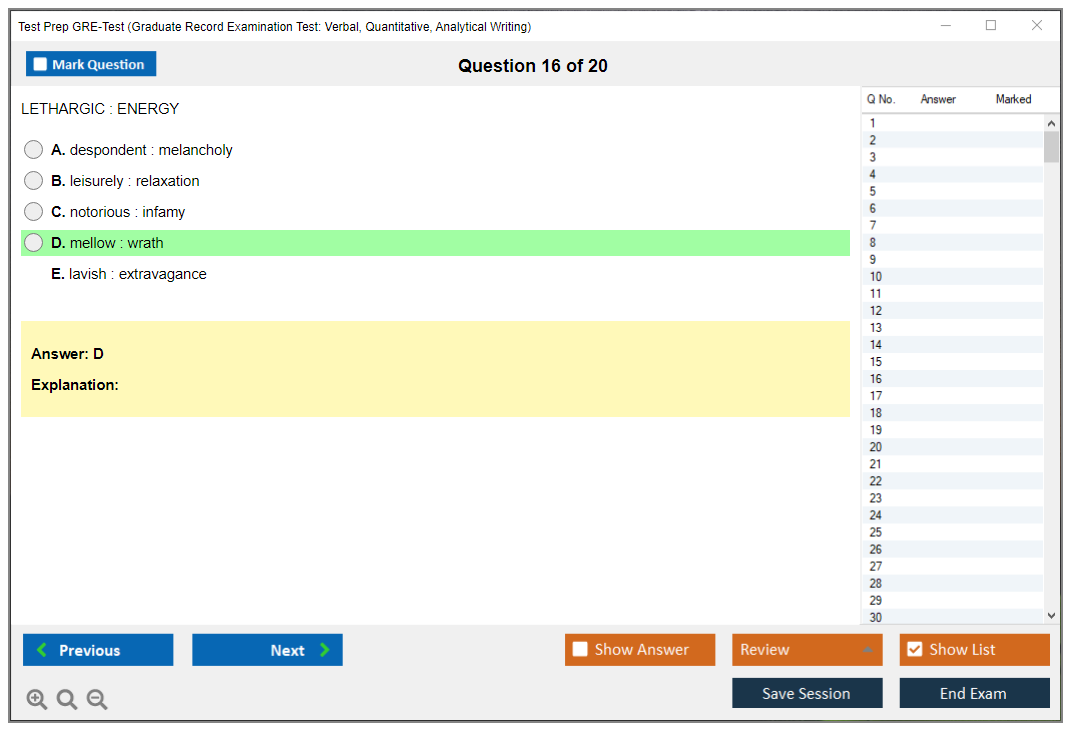The height and width of the screenshot is (735, 1075).
Task: Select question 1 in the list
Action: [x=873, y=123]
